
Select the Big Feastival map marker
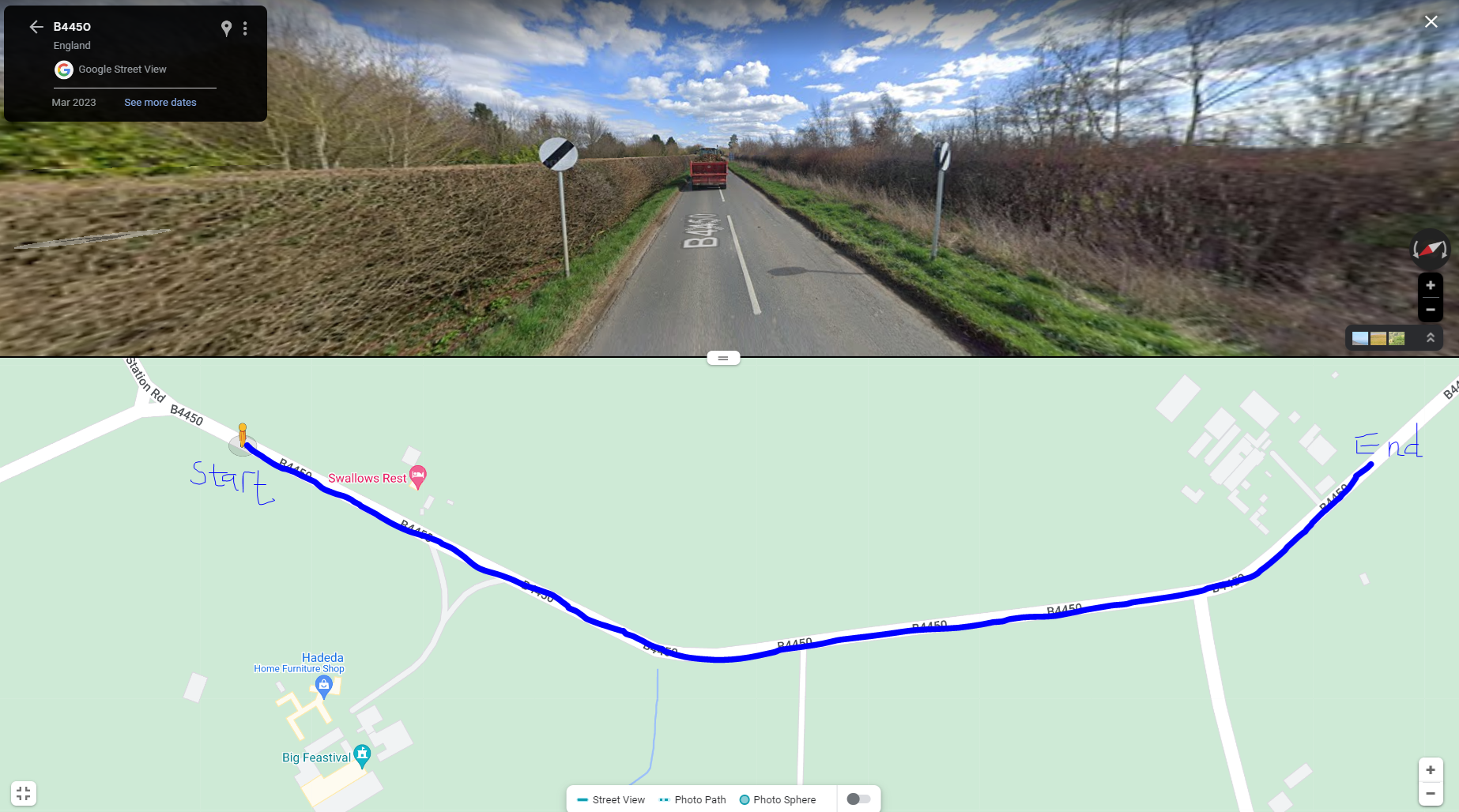[x=362, y=757]
